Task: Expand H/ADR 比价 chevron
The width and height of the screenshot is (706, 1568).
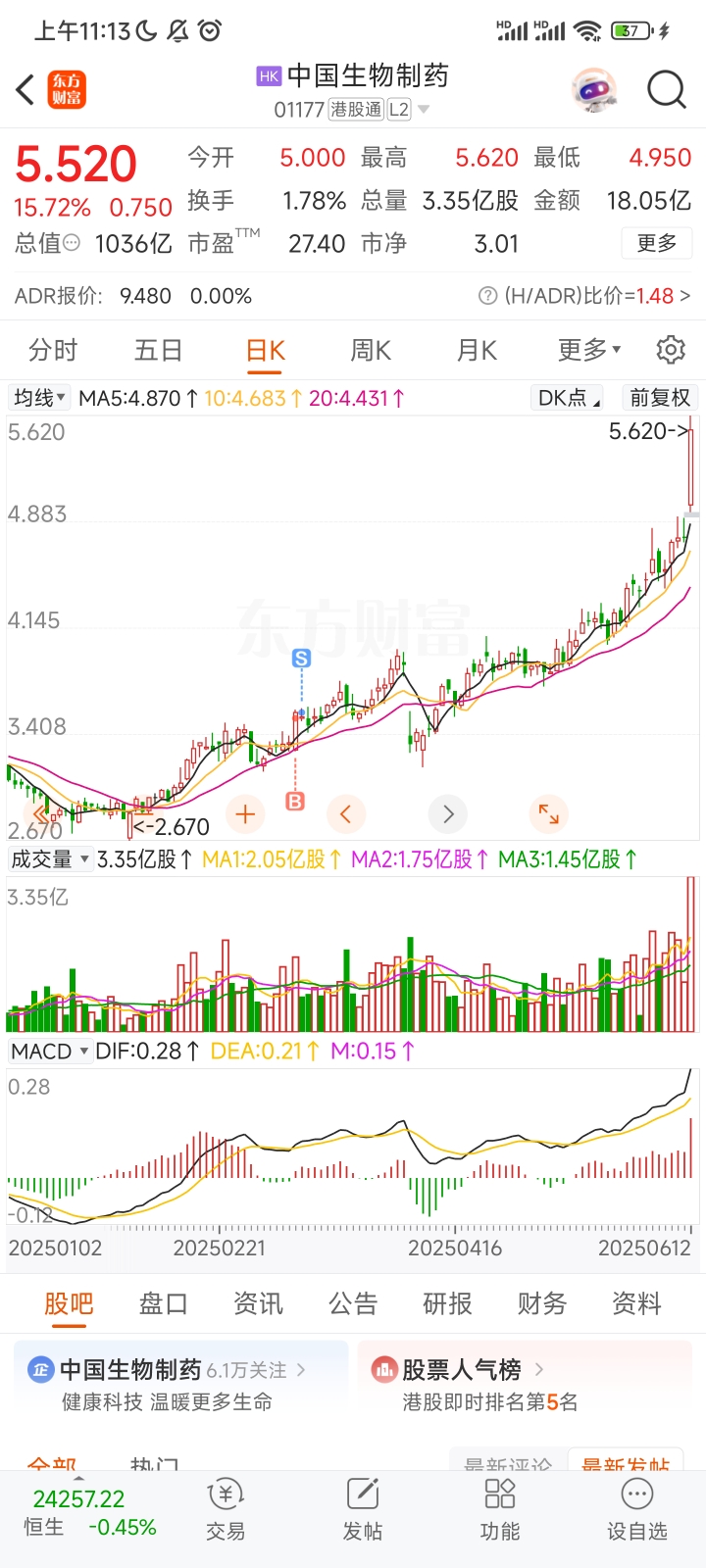Action: tap(685, 295)
